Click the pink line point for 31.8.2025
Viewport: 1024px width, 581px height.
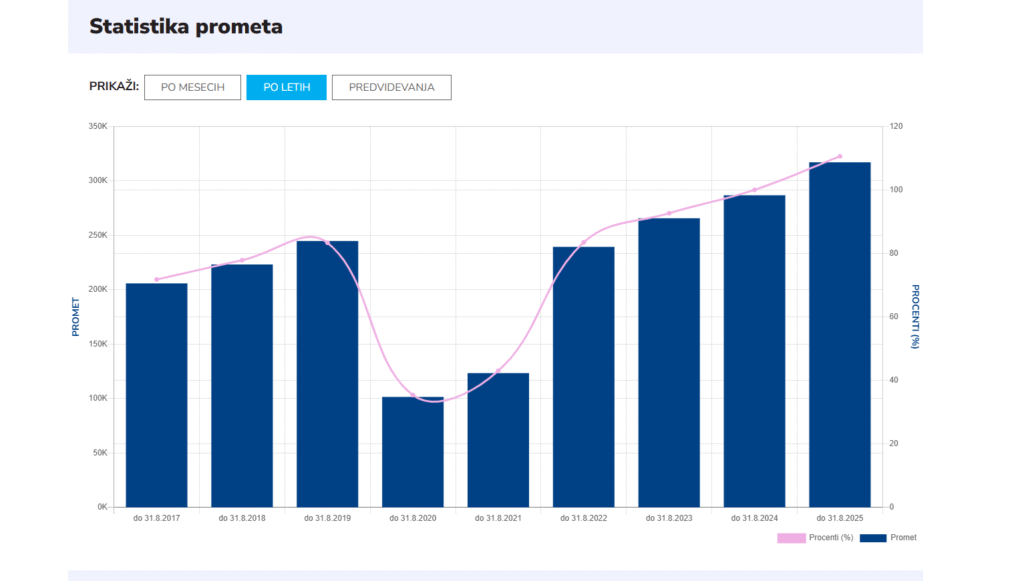tap(840, 156)
